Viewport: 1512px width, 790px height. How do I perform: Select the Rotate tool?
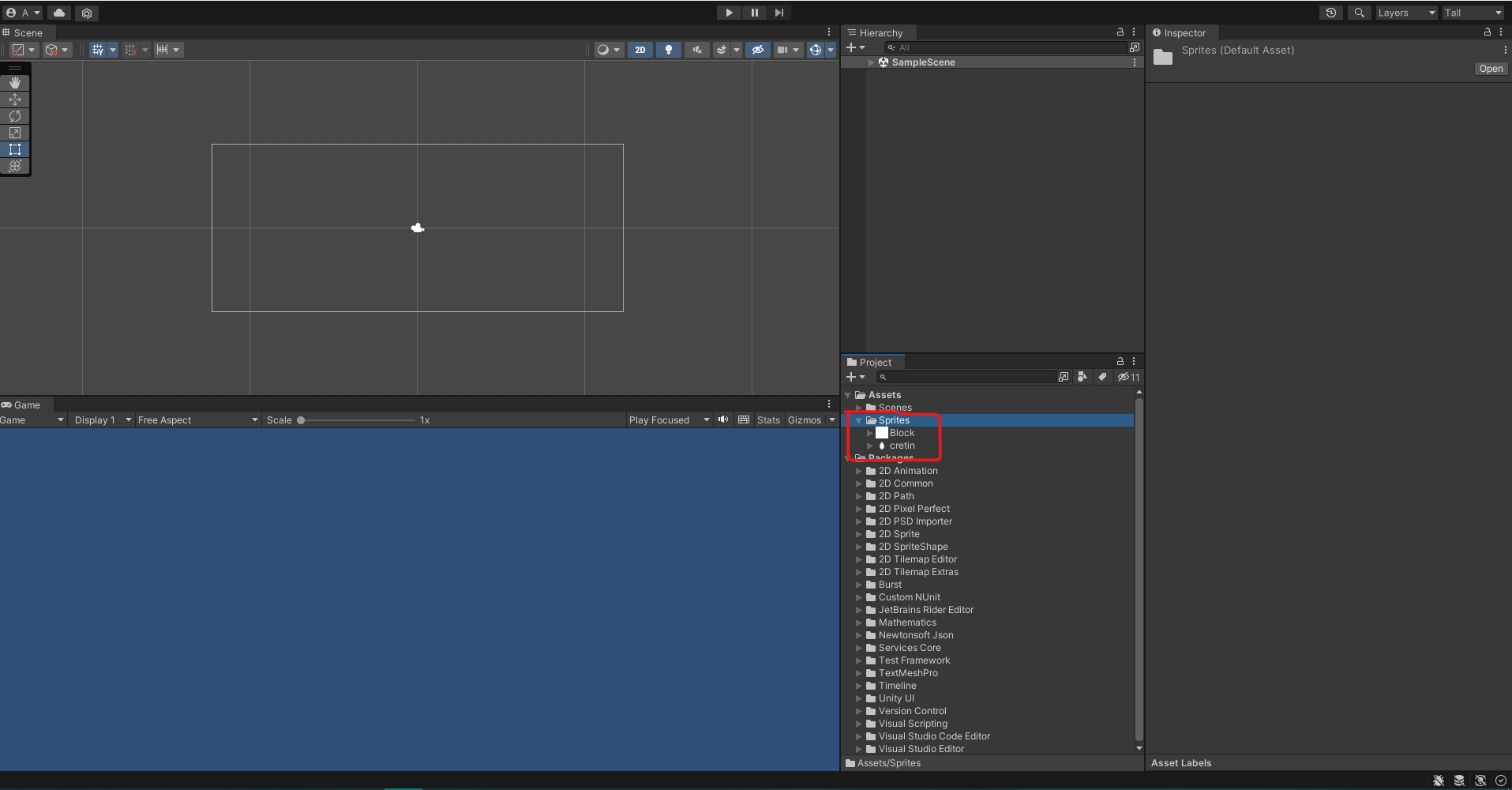15,116
